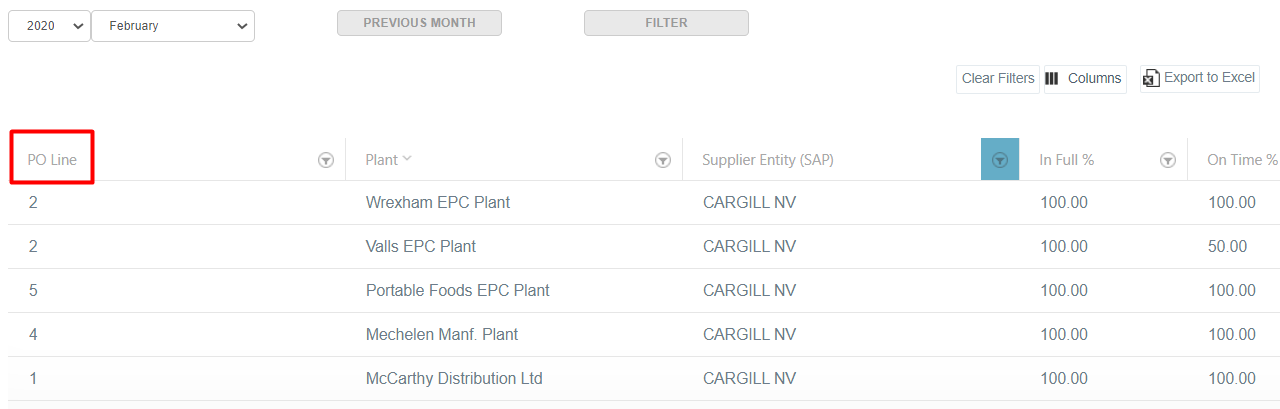Open the year 2020 dropdown
The height and width of the screenshot is (409, 1280).
(x=49, y=26)
